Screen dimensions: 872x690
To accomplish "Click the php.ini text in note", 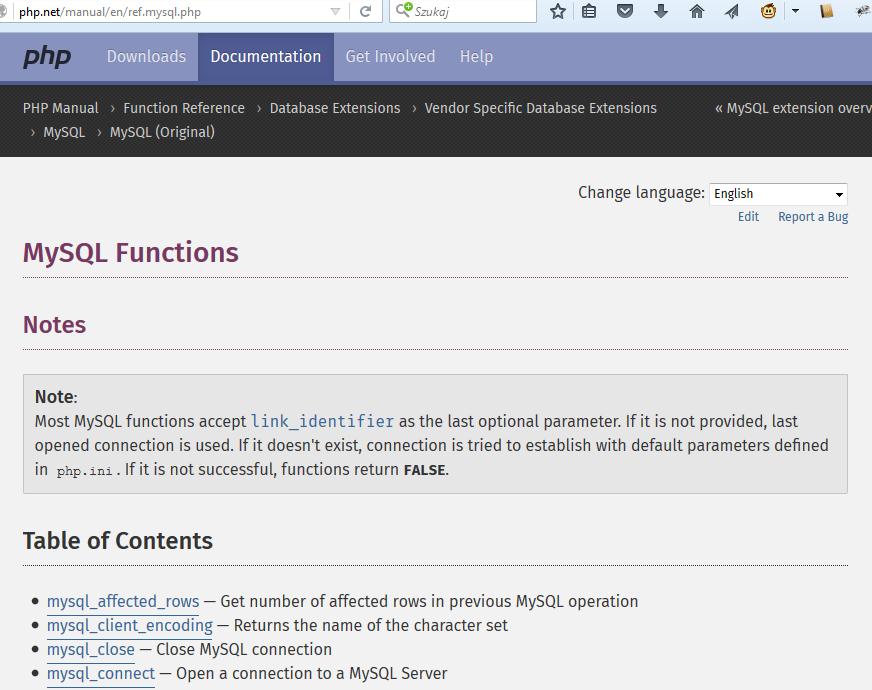I will (85, 471).
